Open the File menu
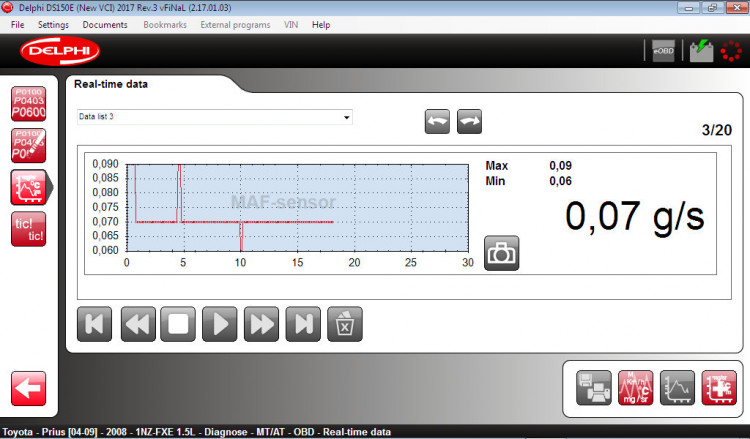This screenshot has width=750, height=439. (17, 24)
